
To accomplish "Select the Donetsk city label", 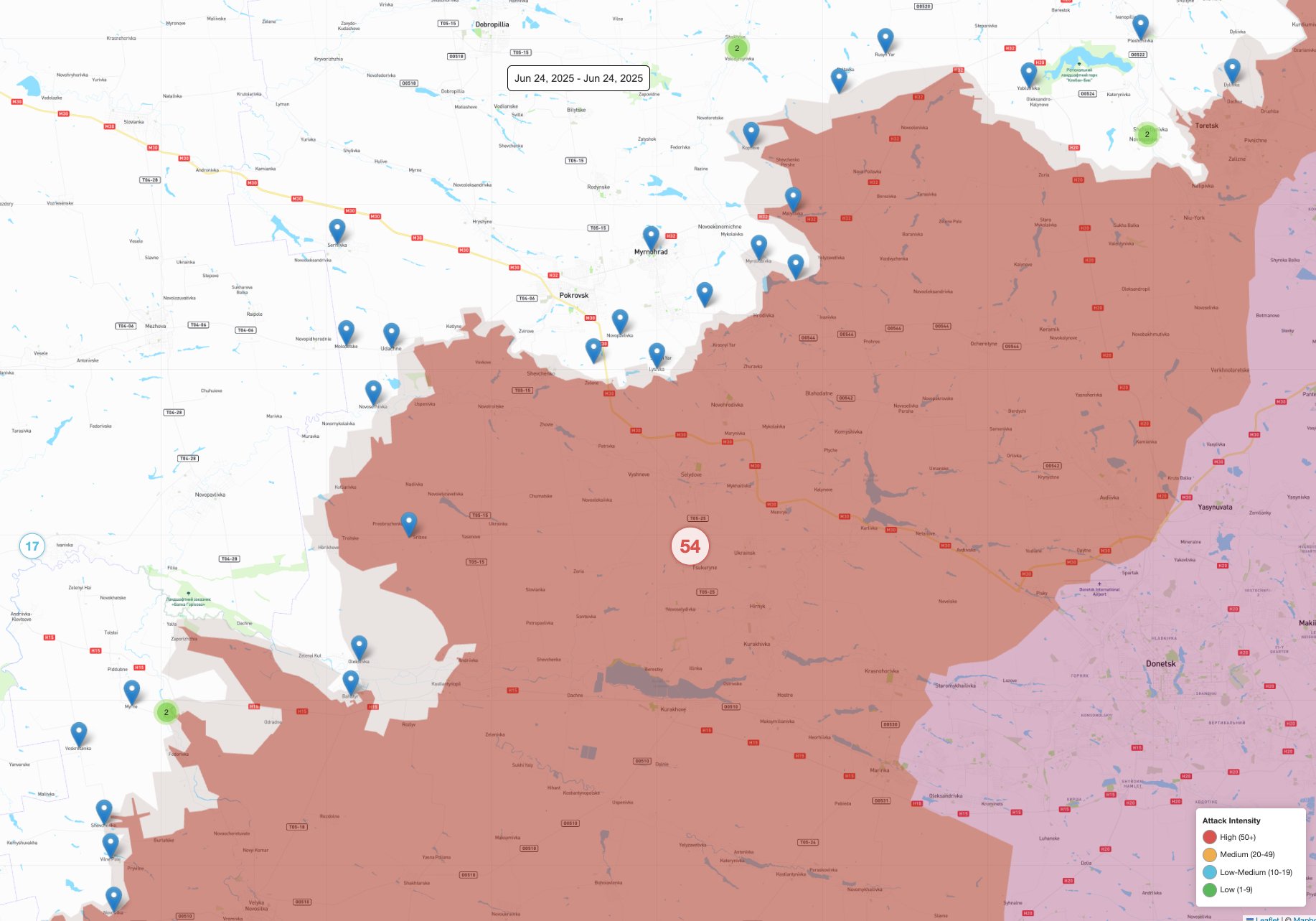I will click(x=1161, y=664).
